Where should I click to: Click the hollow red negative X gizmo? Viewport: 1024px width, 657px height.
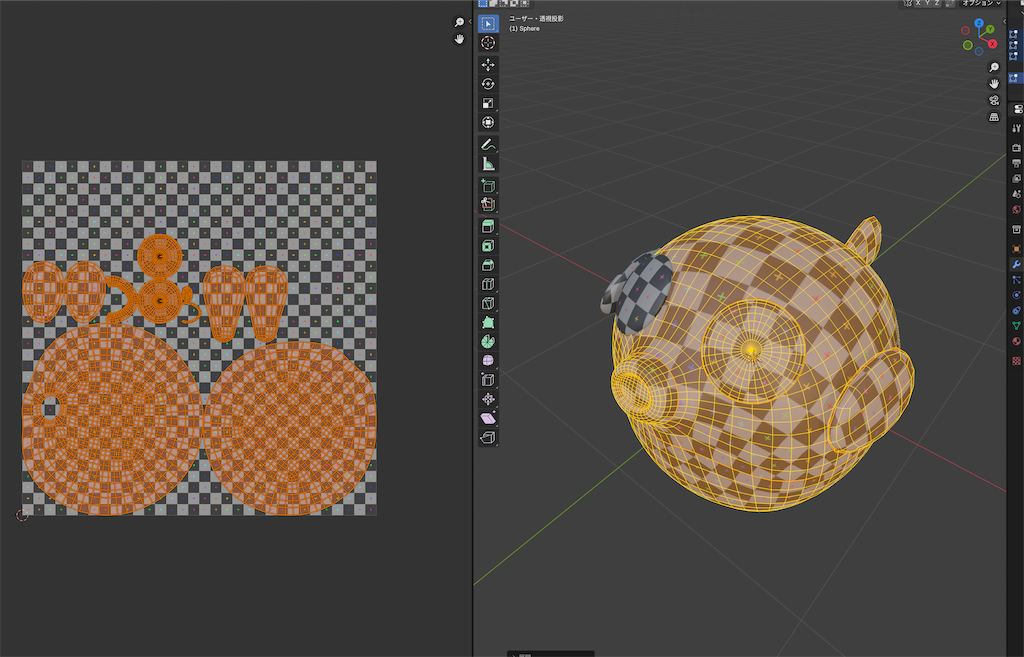click(966, 31)
